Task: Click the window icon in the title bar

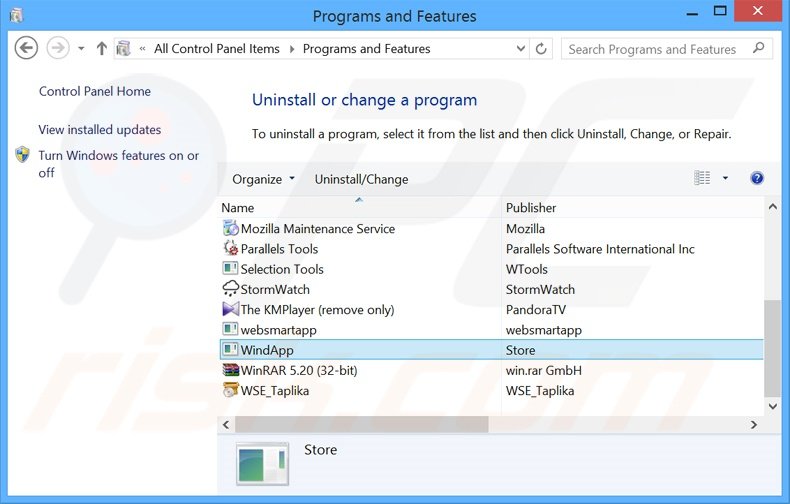Action: coord(16,16)
